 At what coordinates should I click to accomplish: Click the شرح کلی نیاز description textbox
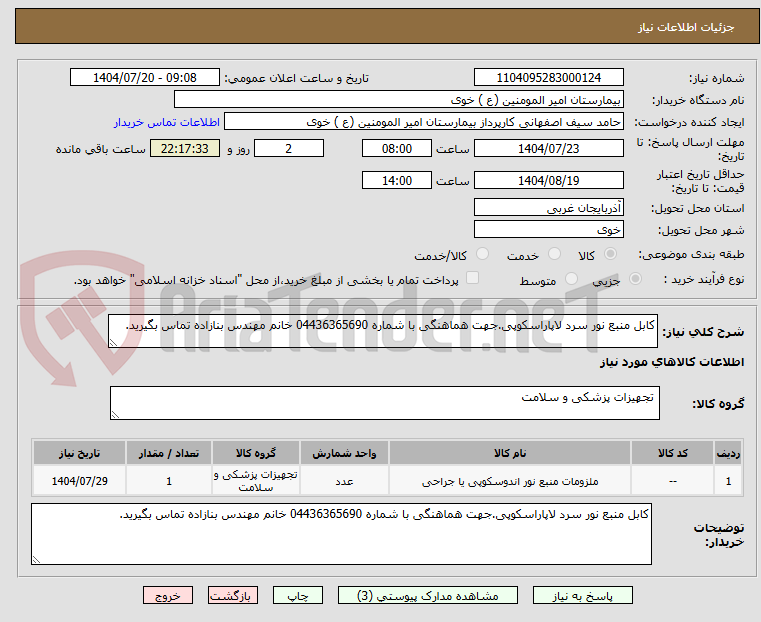click(383, 331)
